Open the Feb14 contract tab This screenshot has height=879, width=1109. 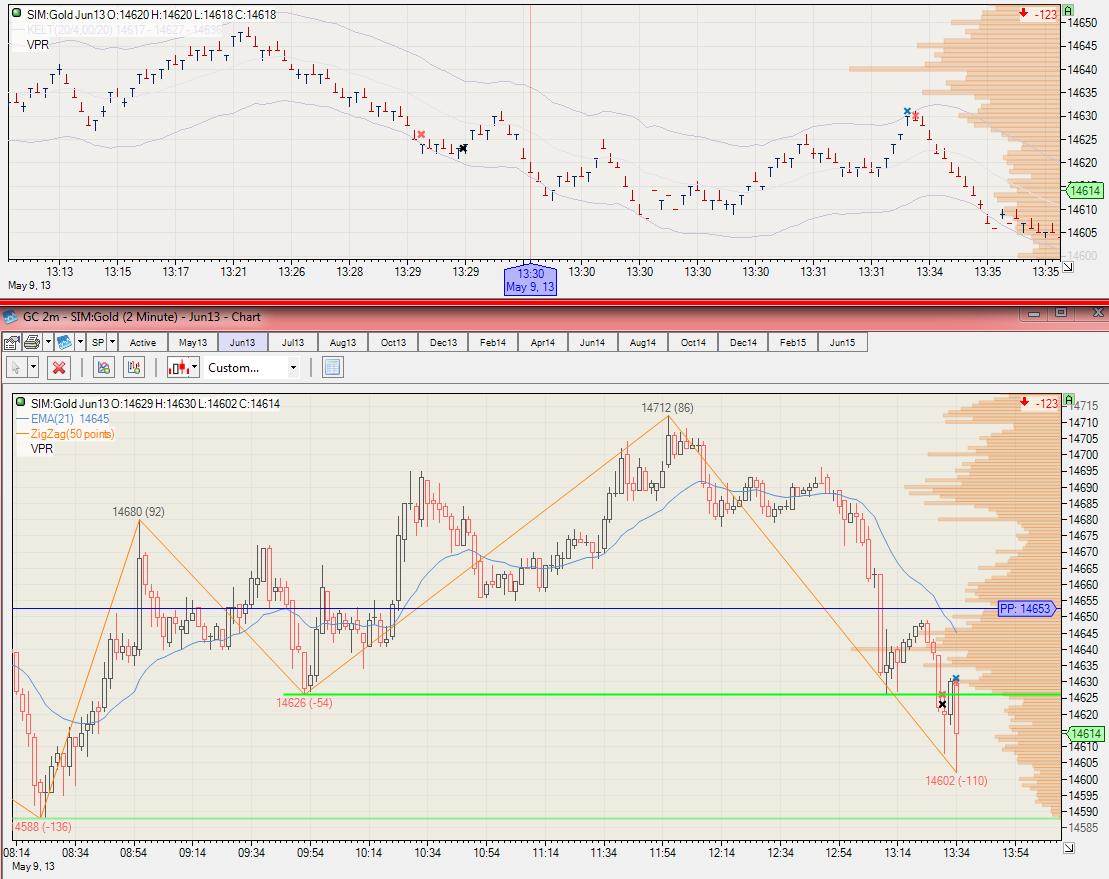point(493,343)
